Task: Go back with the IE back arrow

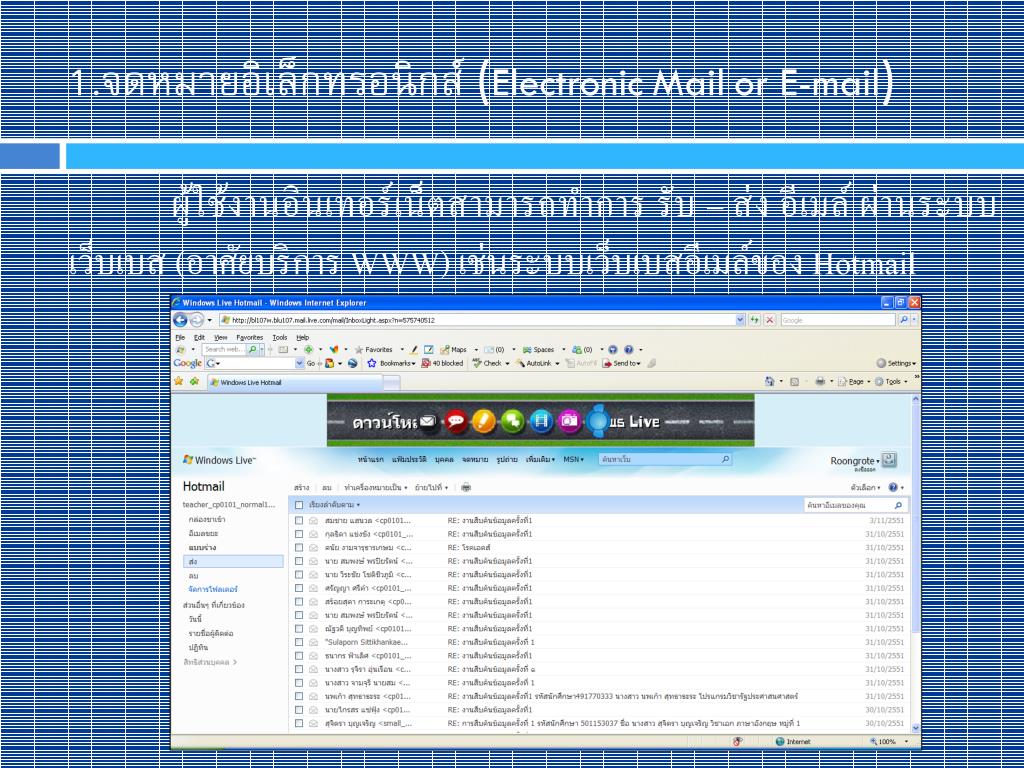Action: point(180,321)
